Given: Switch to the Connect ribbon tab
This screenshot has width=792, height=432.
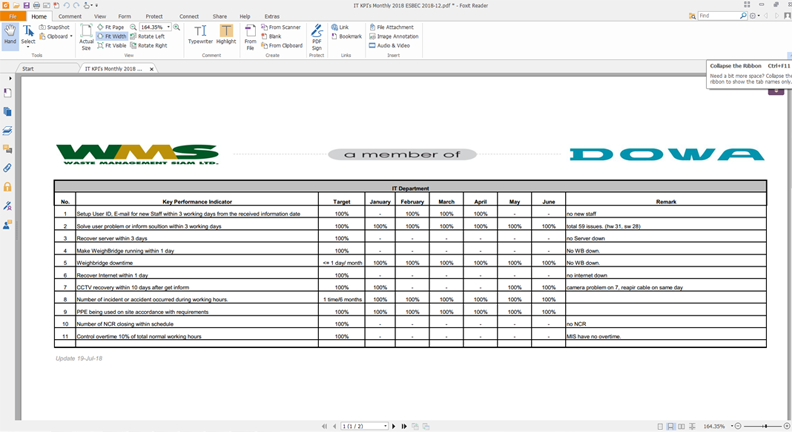Looking at the screenshot, I should point(189,16).
